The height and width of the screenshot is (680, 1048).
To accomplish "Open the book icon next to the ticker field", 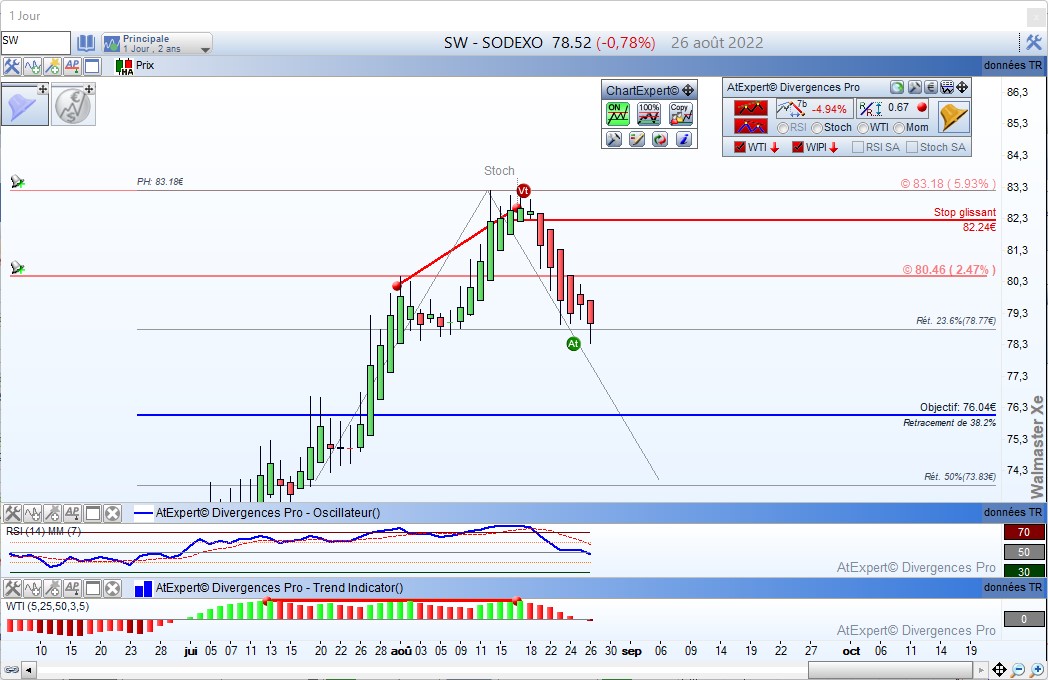I will coord(86,43).
